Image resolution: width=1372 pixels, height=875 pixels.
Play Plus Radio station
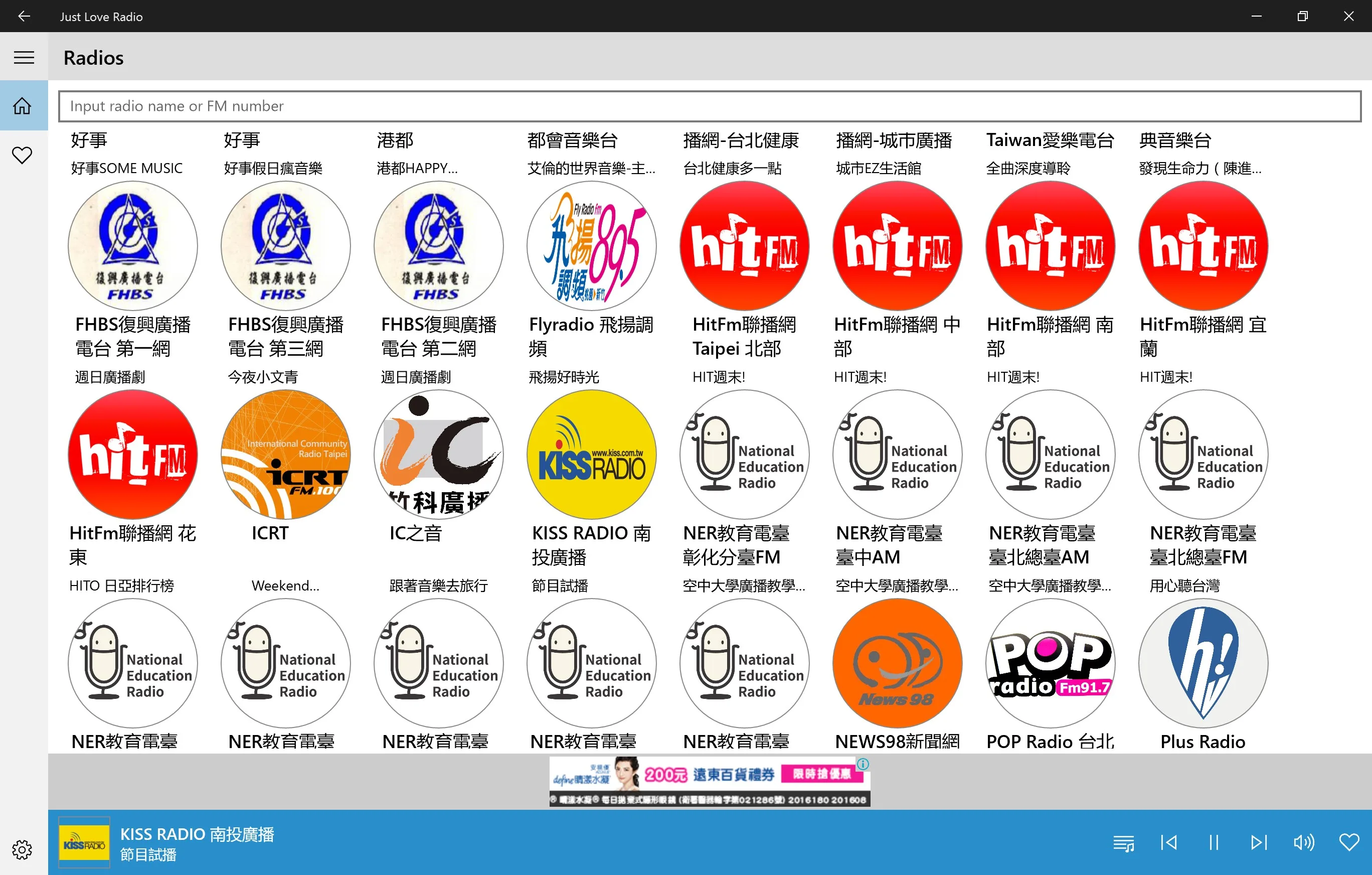(x=1203, y=663)
